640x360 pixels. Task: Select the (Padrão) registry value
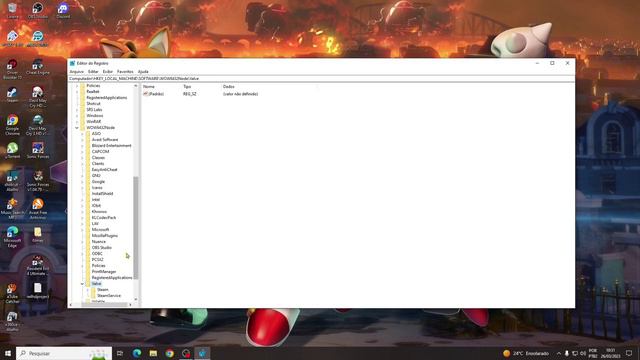pos(153,94)
